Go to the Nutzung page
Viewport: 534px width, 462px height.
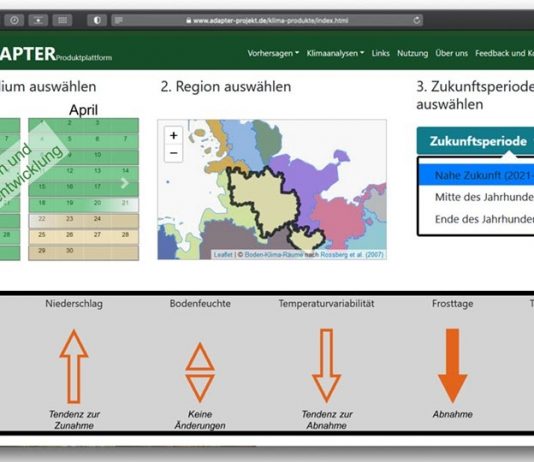412,53
